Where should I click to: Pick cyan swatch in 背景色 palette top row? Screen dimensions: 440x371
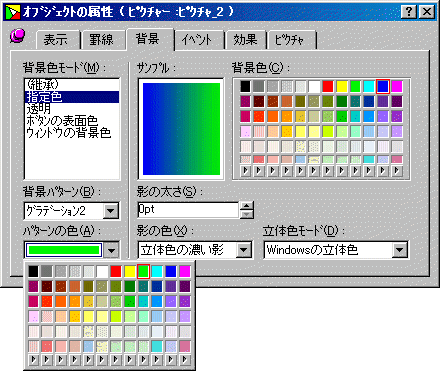[369, 86]
